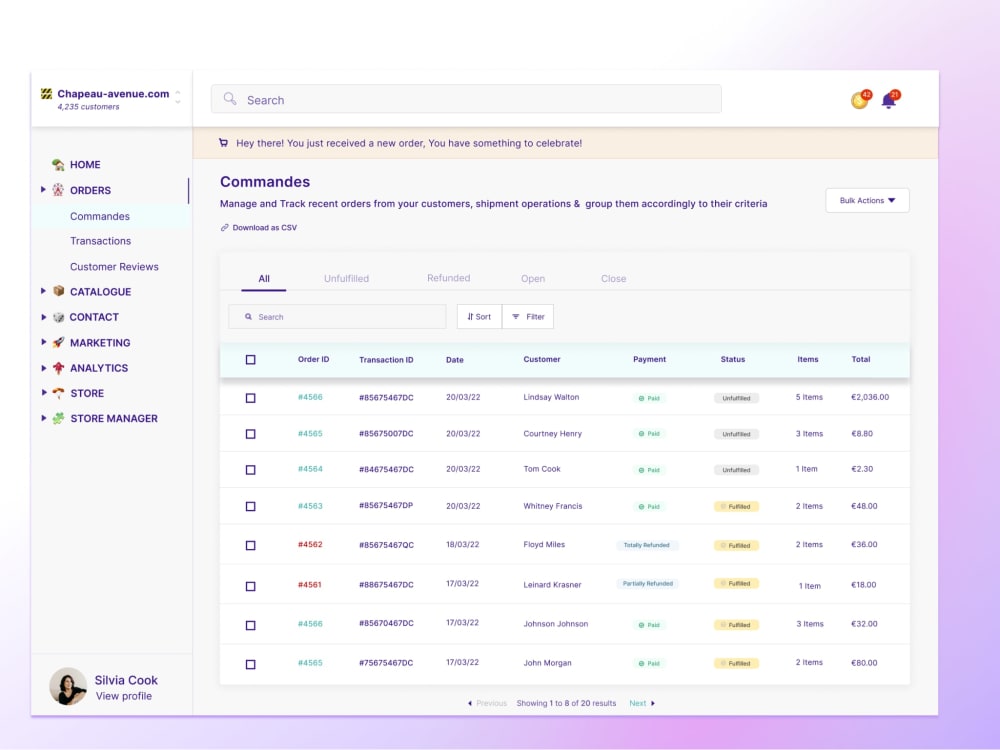Click the Next pagination link

click(638, 703)
